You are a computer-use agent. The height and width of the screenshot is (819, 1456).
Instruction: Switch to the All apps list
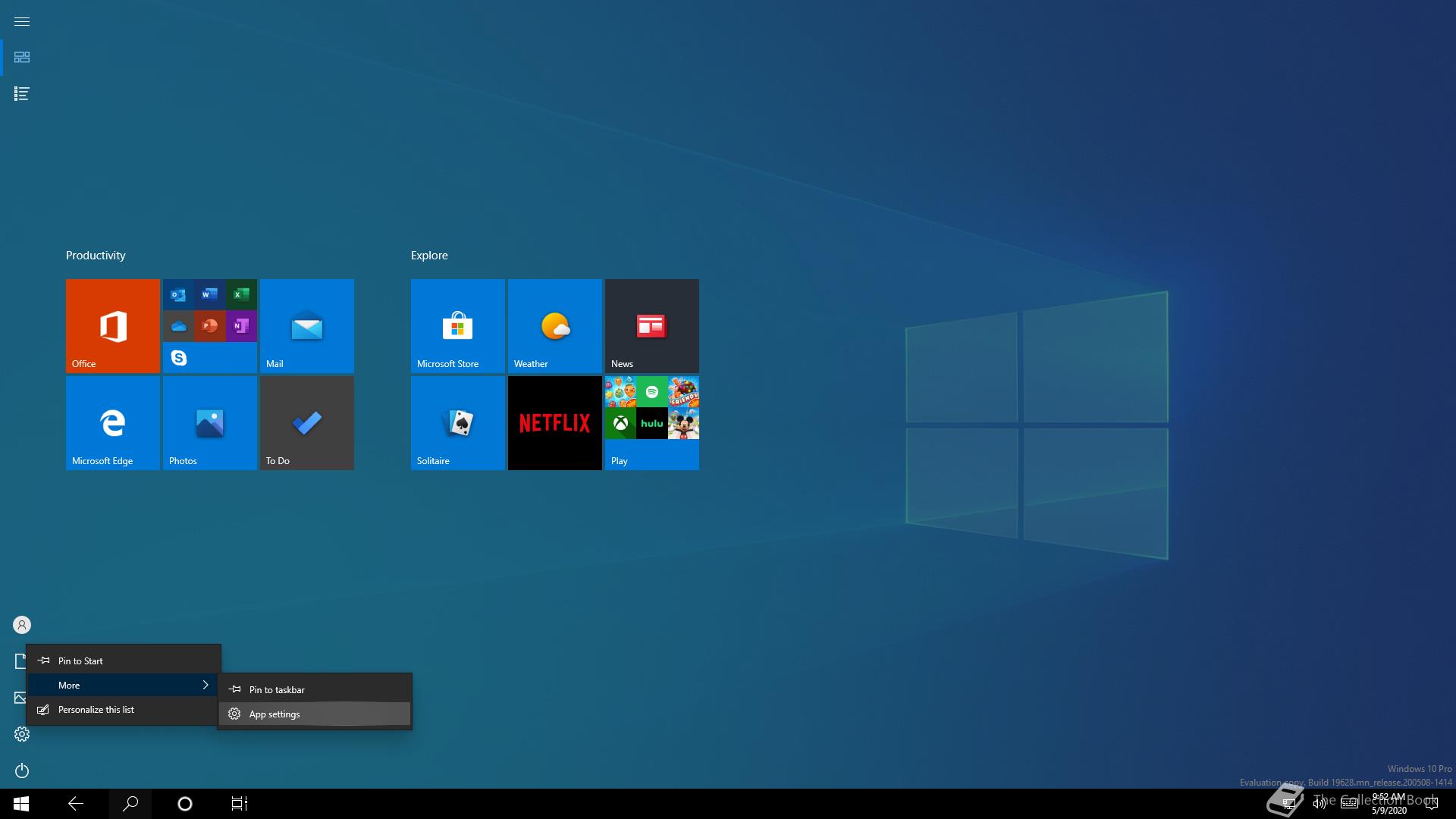tap(22, 94)
